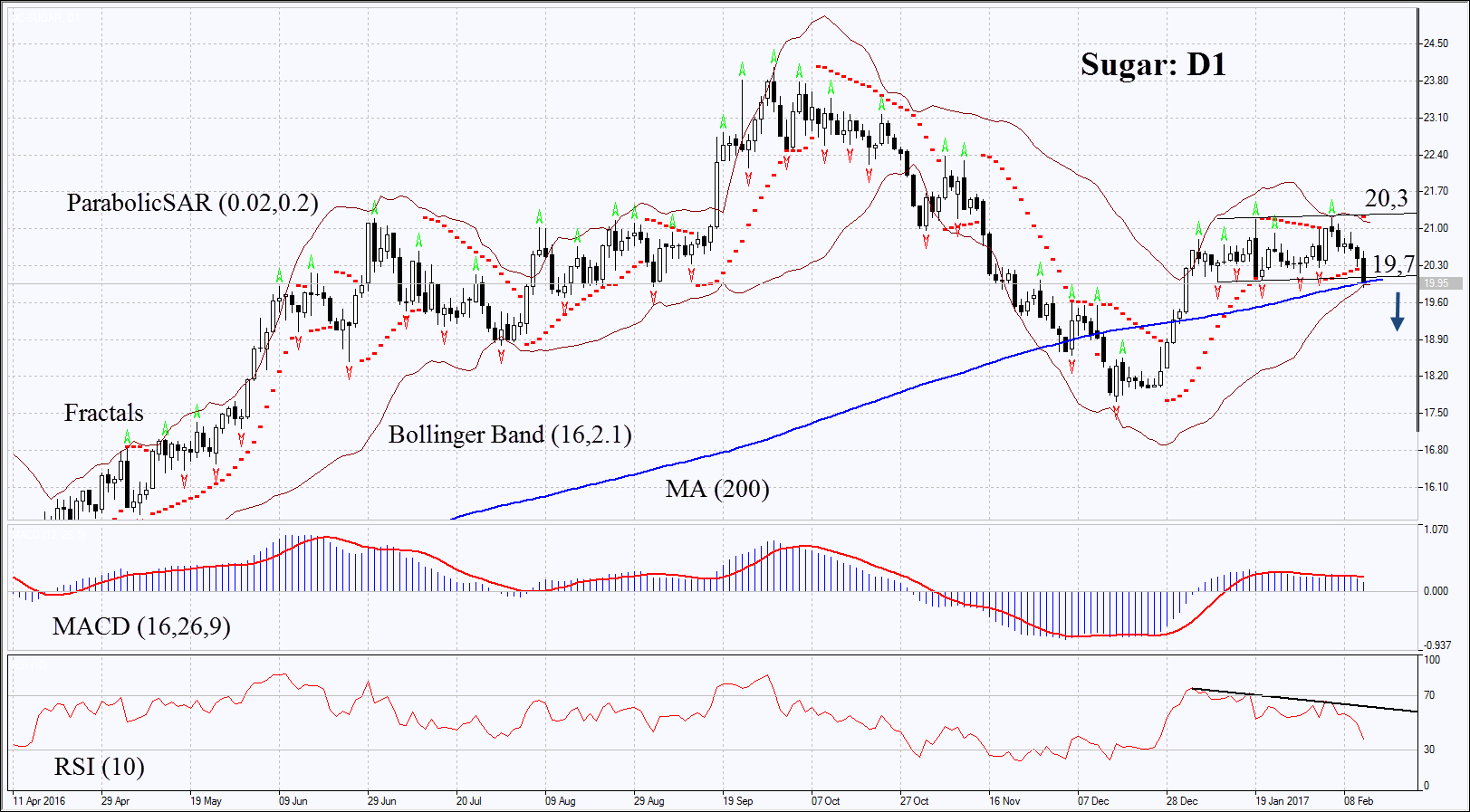Image resolution: width=1470 pixels, height=812 pixels.
Task: Select the RSI oversold level 30
Action: point(1429,750)
